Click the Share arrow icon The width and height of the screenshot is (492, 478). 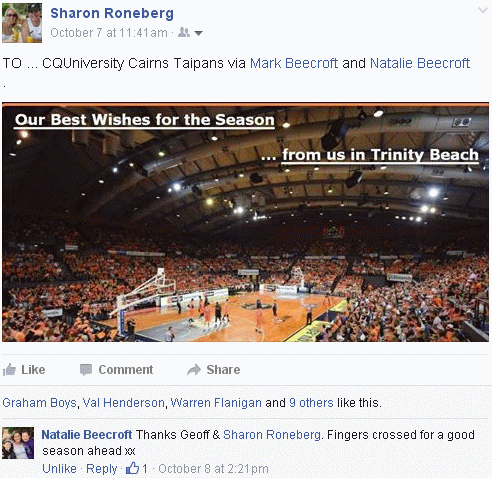194,370
